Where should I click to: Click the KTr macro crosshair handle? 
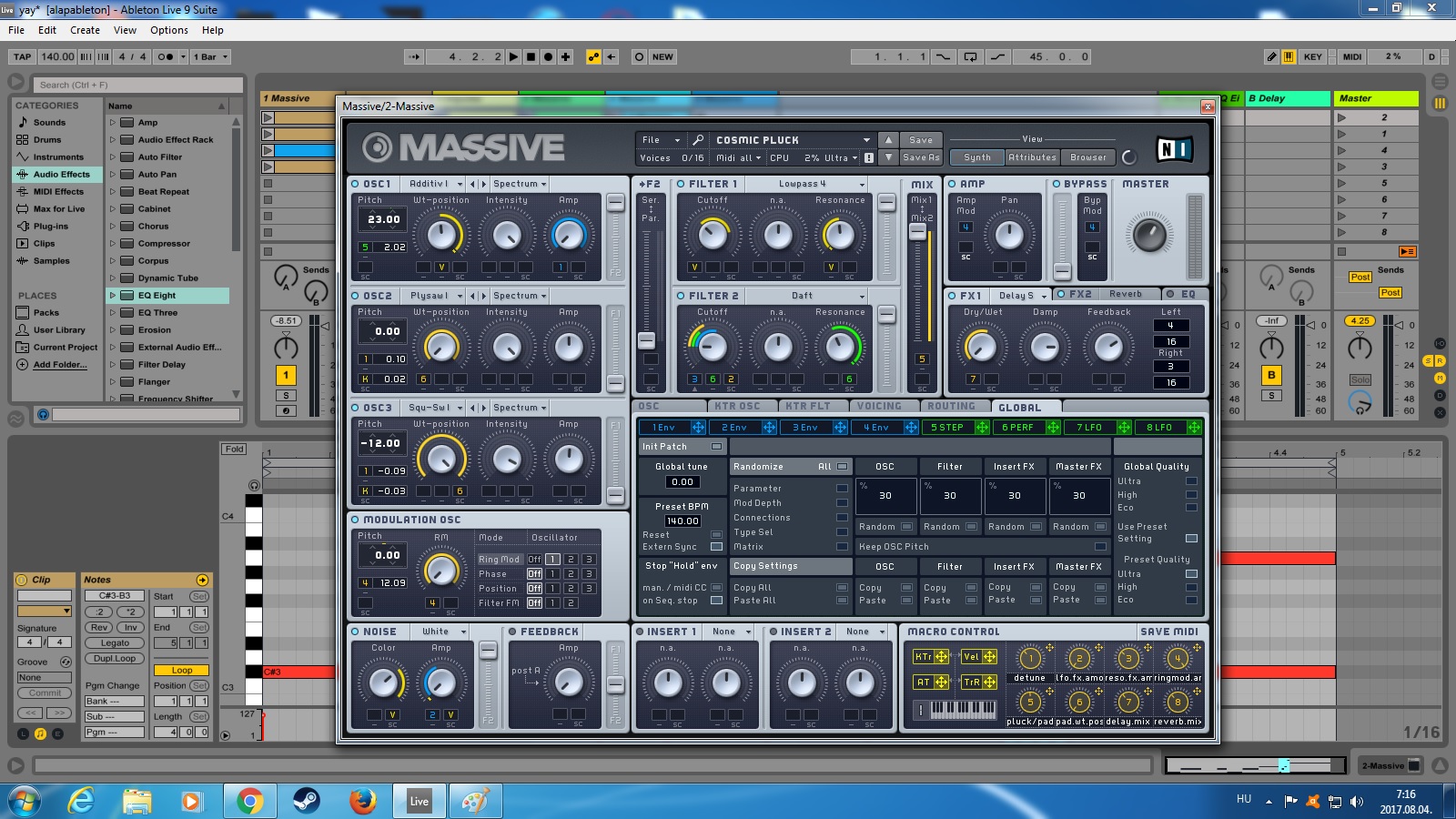[941, 656]
